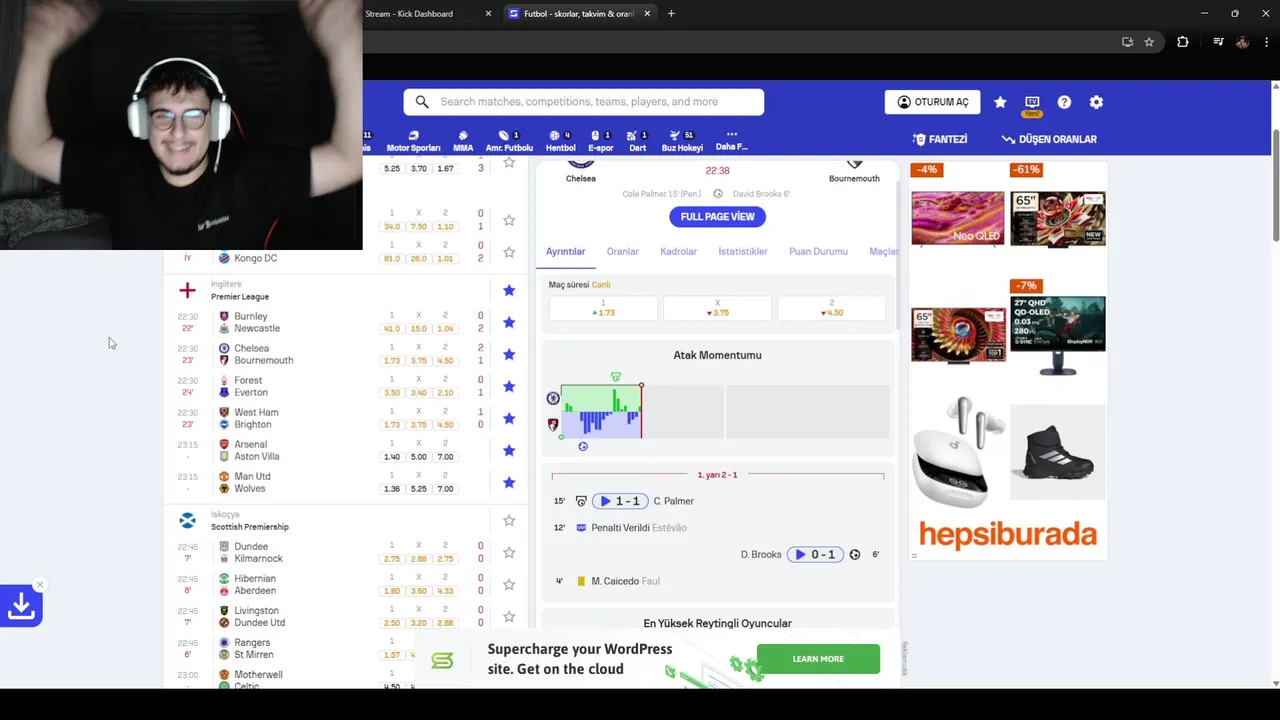Screen dimensions: 1280x720
Task: Favorite the Scottish Premiership league
Action: click(509, 520)
